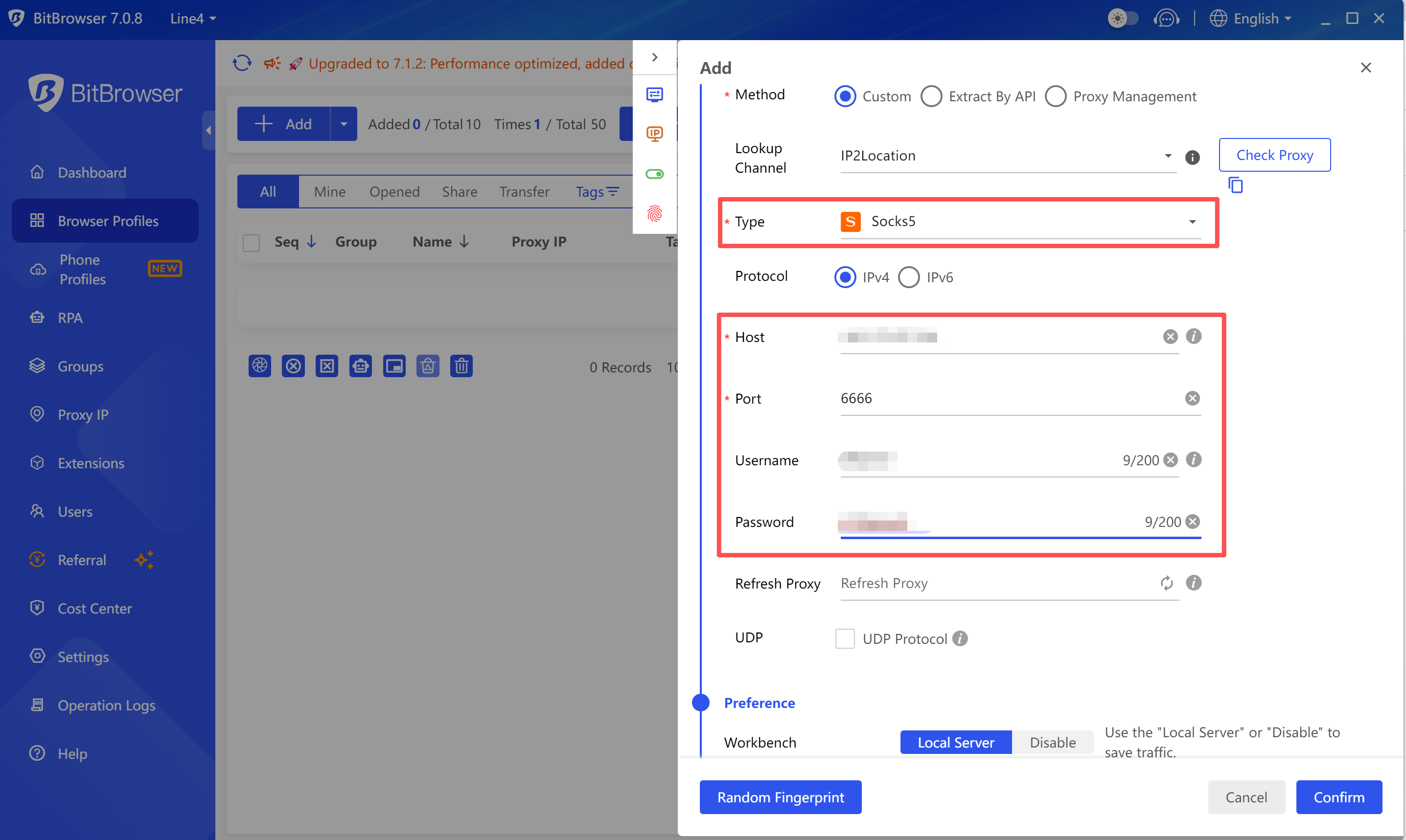The height and width of the screenshot is (840, 1406).
Task: Switch to the Opened tab
Action: 394,192
